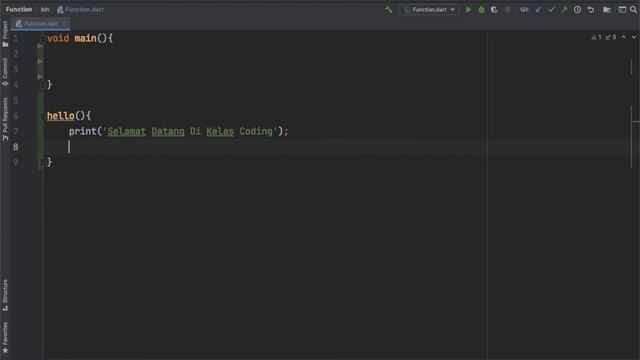Click the Stop square button
The image size is (640, 360).
pos(507,9)
